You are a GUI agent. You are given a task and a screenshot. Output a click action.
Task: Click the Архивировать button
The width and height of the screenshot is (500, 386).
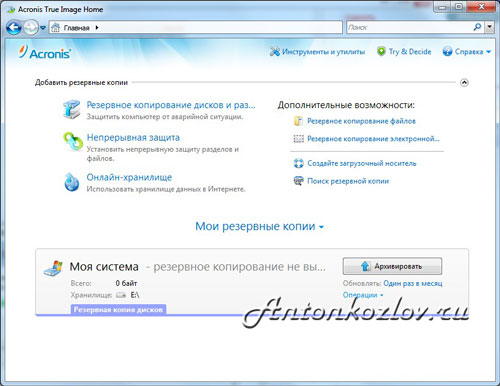coord(392,266)
